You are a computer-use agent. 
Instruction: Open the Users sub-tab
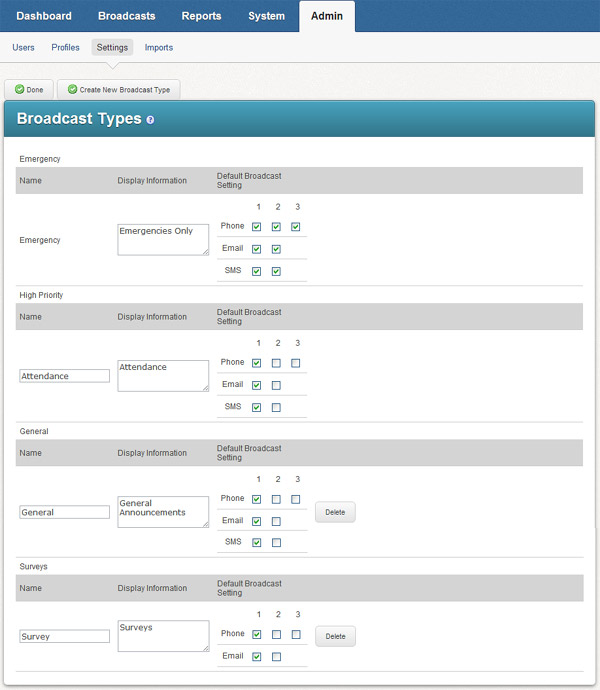(x=23, y=48)
